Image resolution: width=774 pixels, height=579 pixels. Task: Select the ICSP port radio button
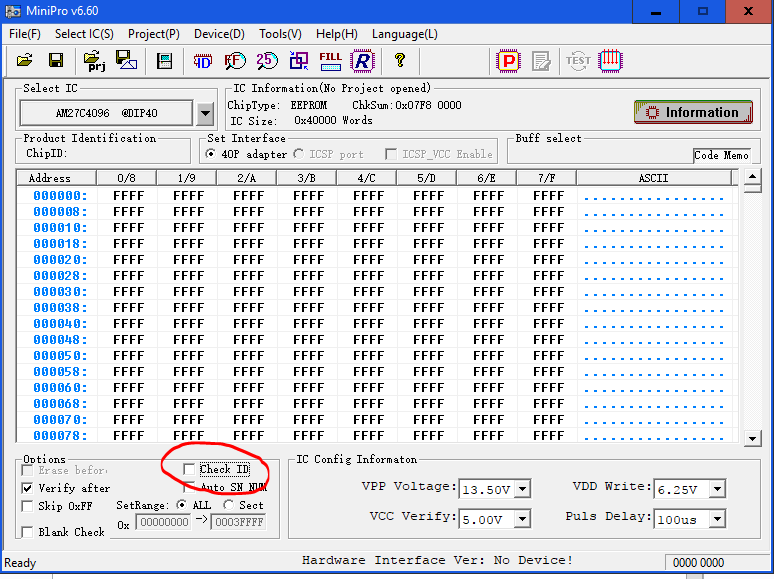click(299, 154)
